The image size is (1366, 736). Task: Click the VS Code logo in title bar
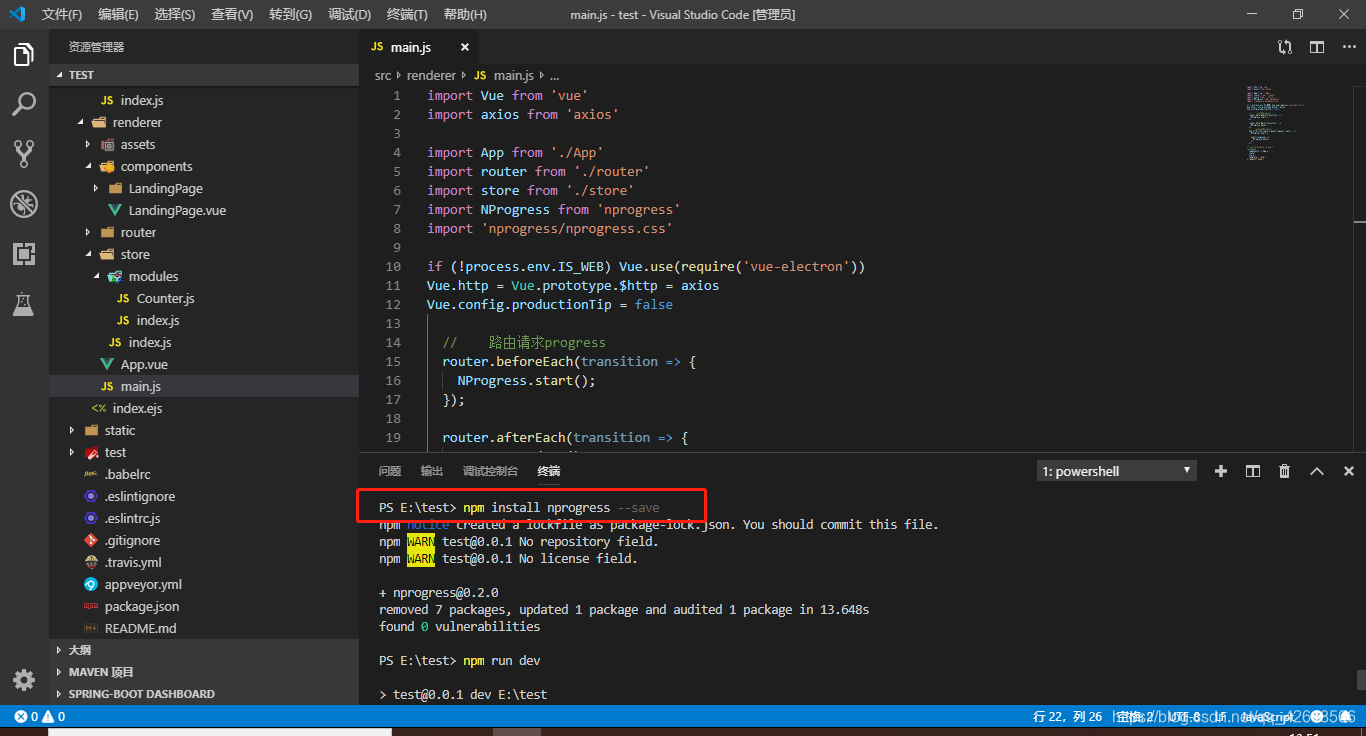(17, 14)
